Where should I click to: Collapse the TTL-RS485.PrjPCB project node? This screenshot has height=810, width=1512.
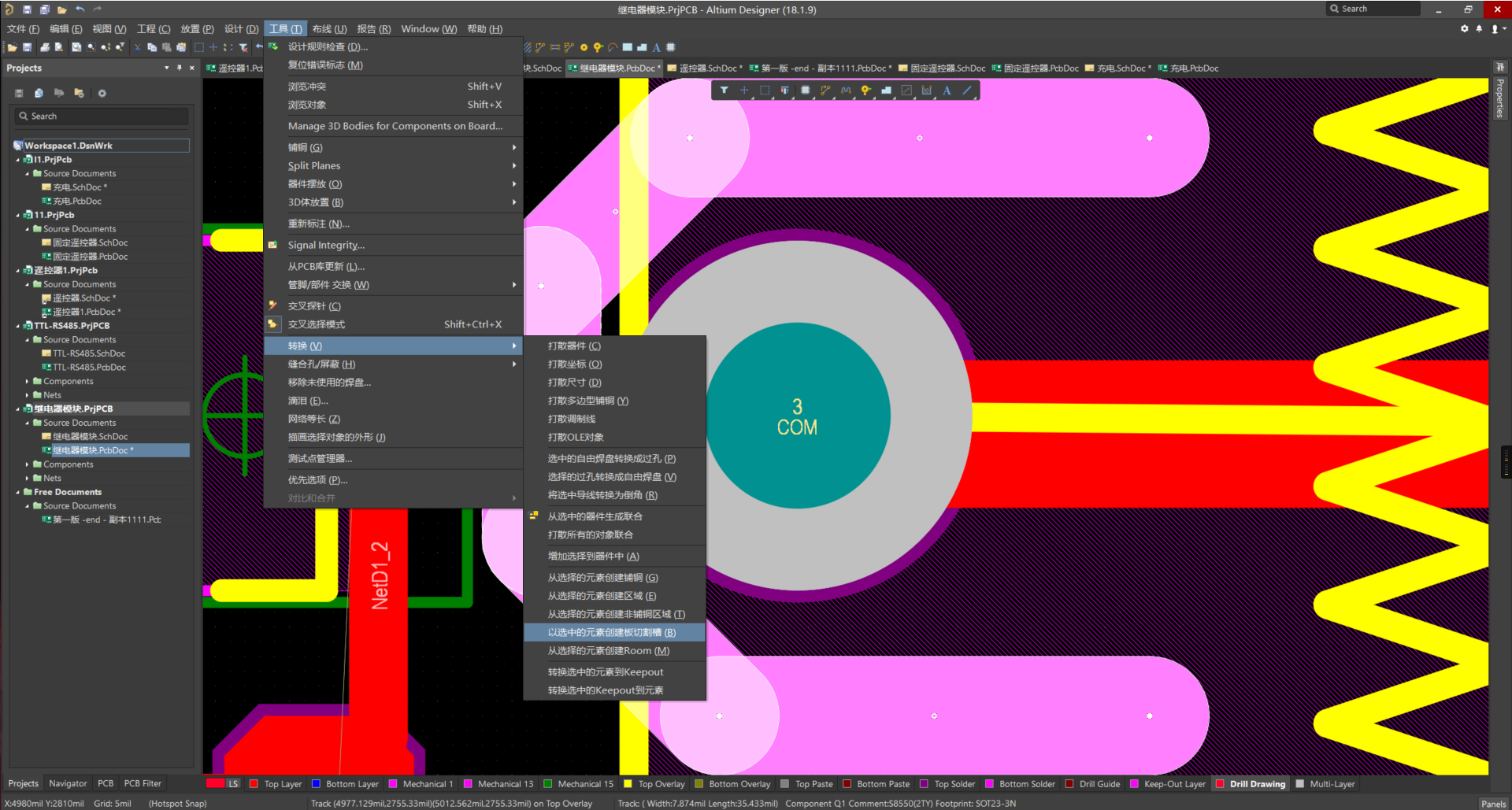click(18, 326)
